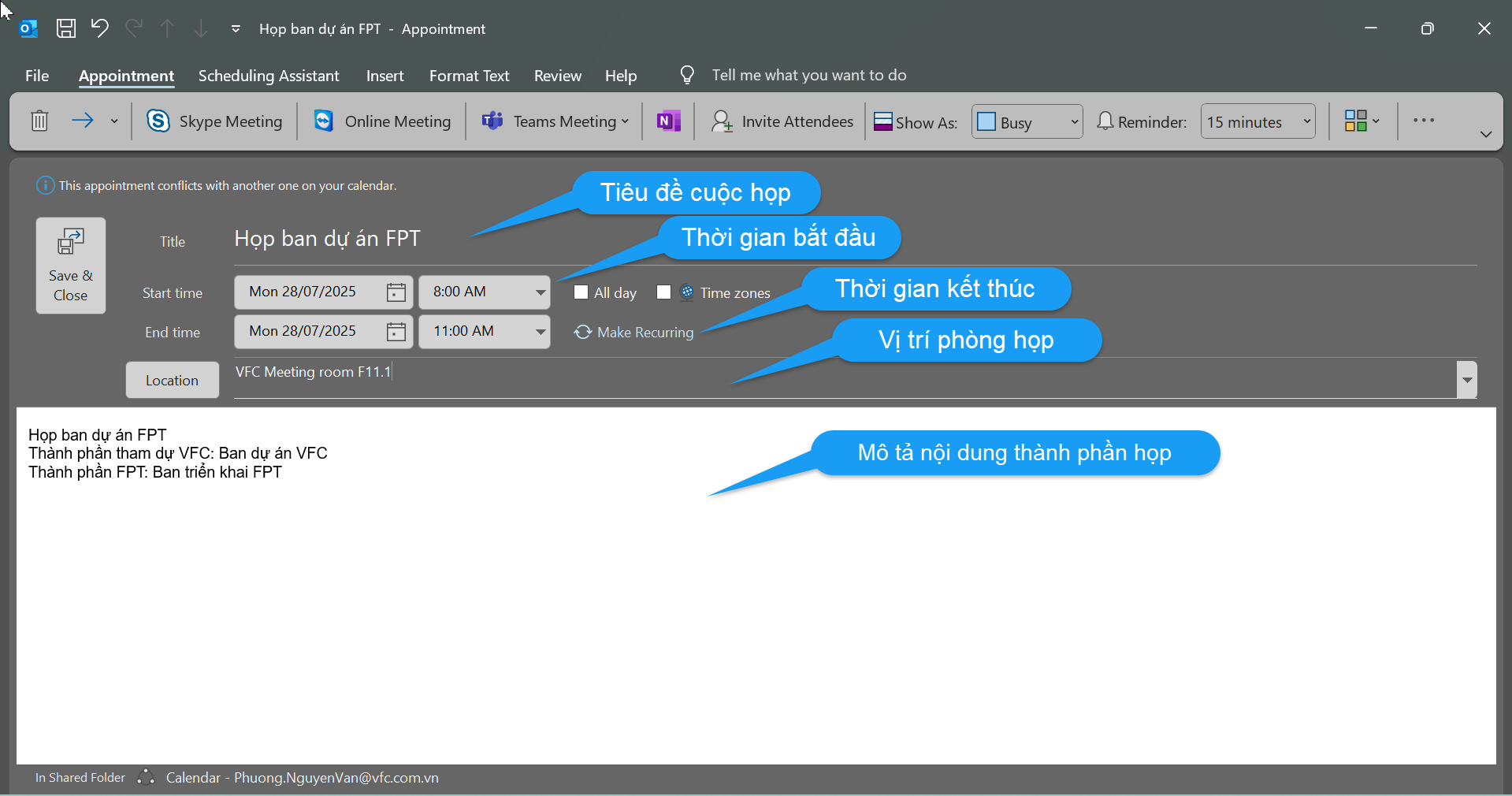
Task: Expand the end time 11:00 AM dropdown
Action: pos(540,332)
